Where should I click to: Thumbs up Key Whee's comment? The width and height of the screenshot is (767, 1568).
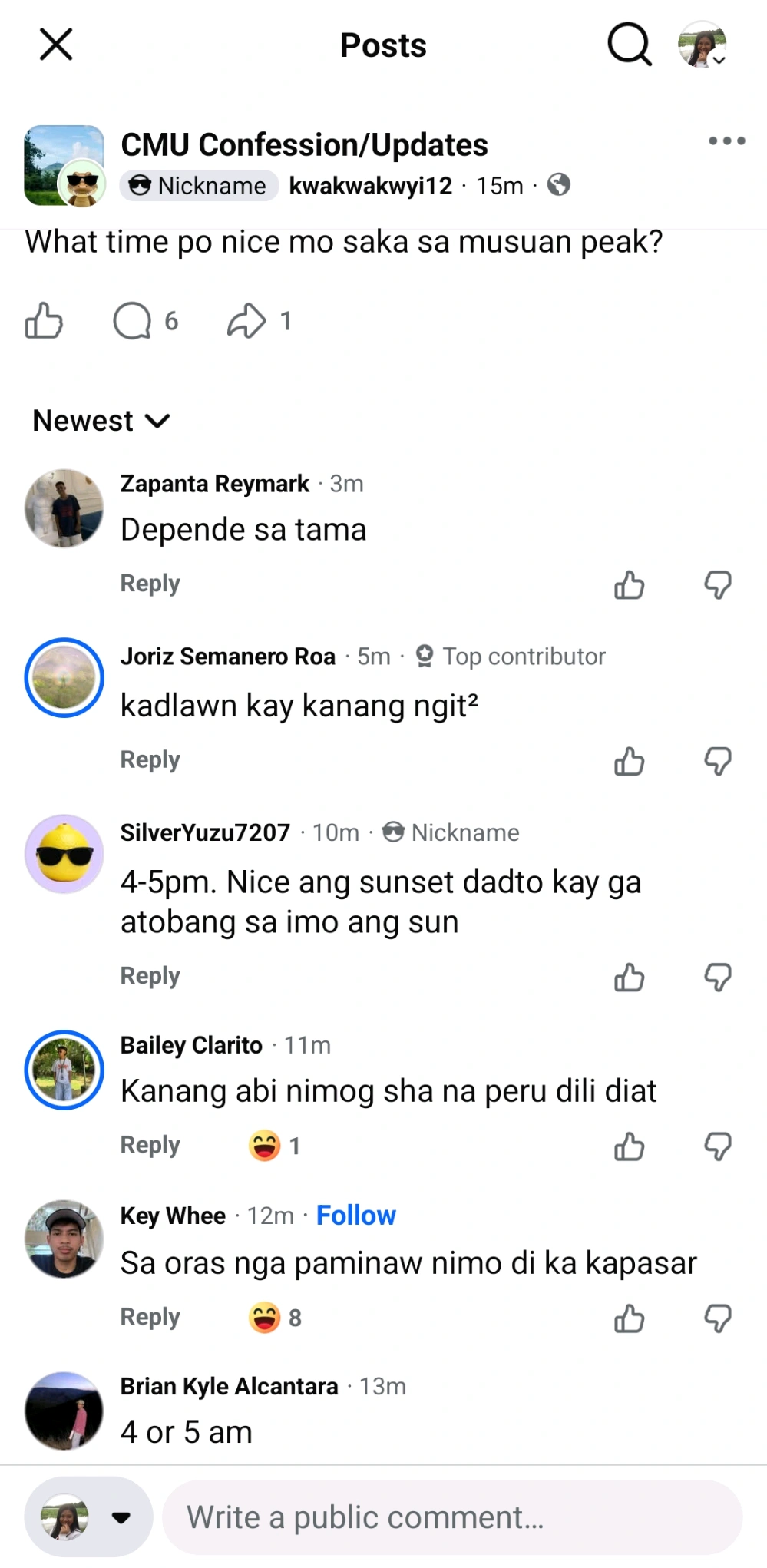(x=629, y=1319)
